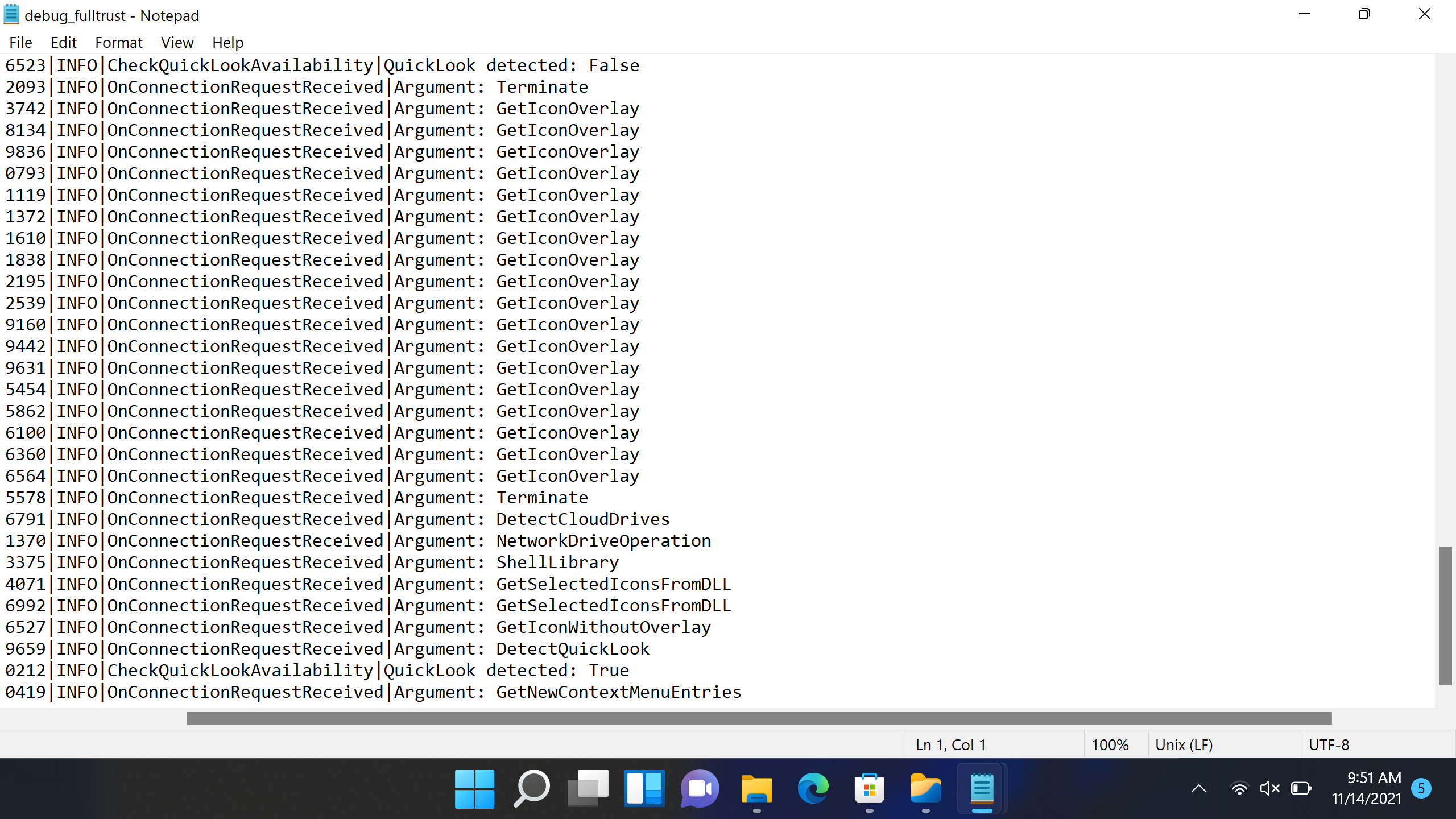The image size is (1456, 819).
Task: Open File Explorer in taskbar
Action: pos(756,789)
